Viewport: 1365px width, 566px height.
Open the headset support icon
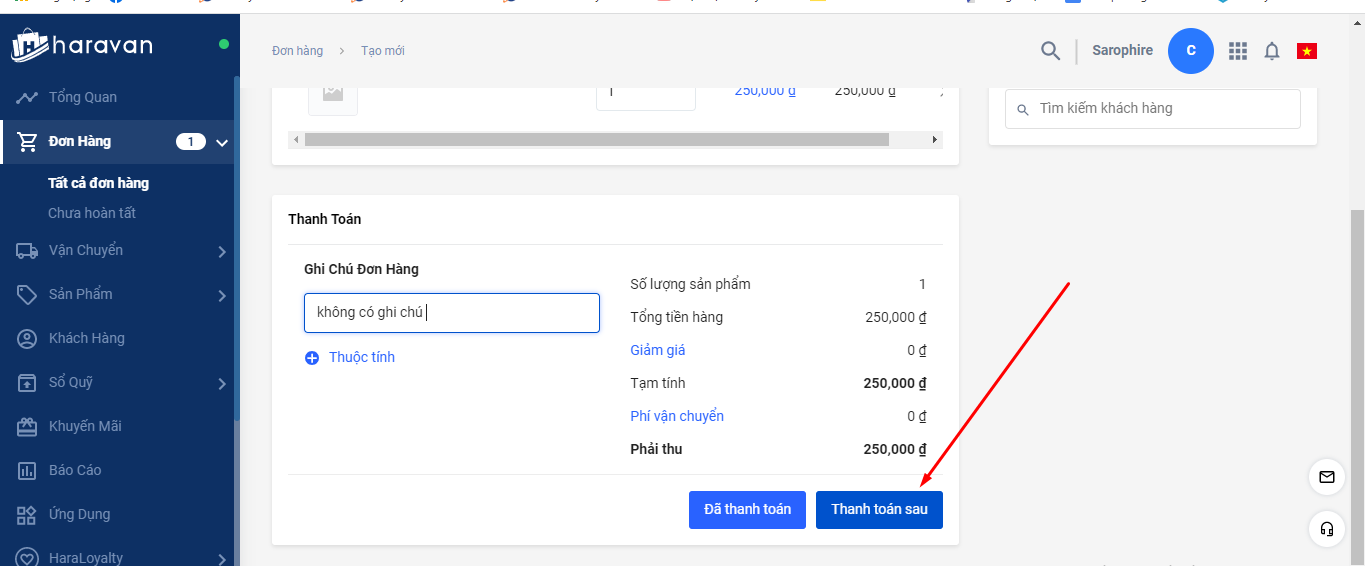point(1327,528)
